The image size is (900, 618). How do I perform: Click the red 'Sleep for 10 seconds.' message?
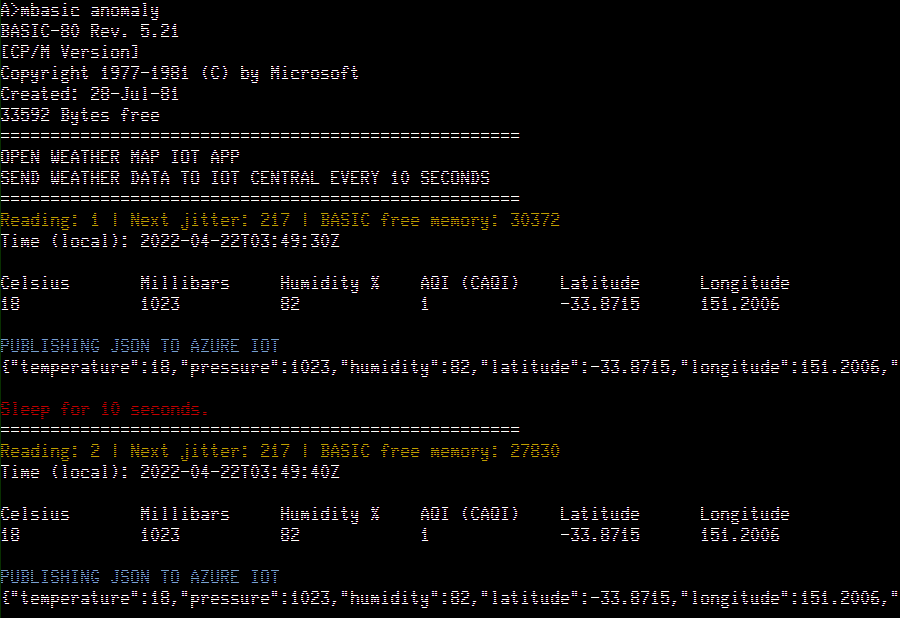click(105, 409)
